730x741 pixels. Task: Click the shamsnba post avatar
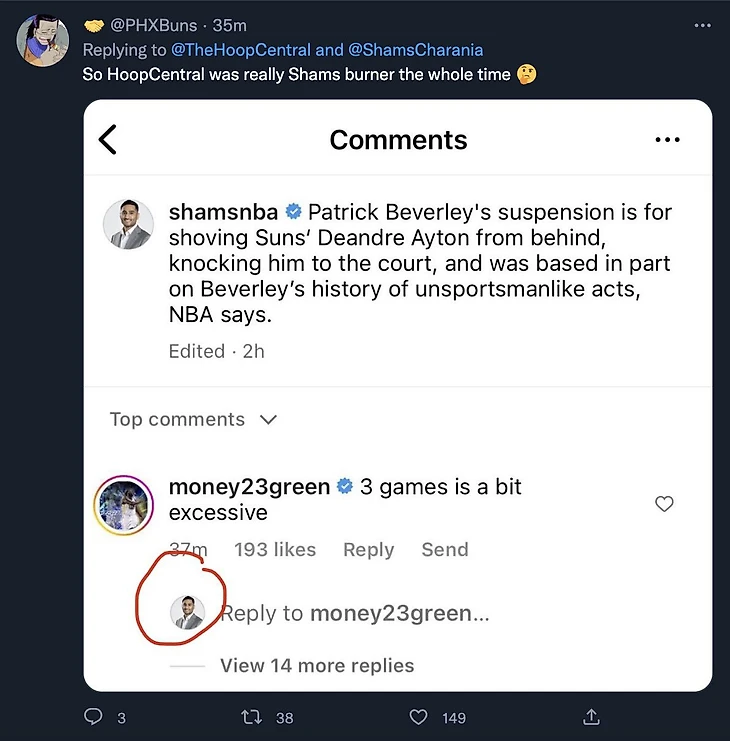129,224
